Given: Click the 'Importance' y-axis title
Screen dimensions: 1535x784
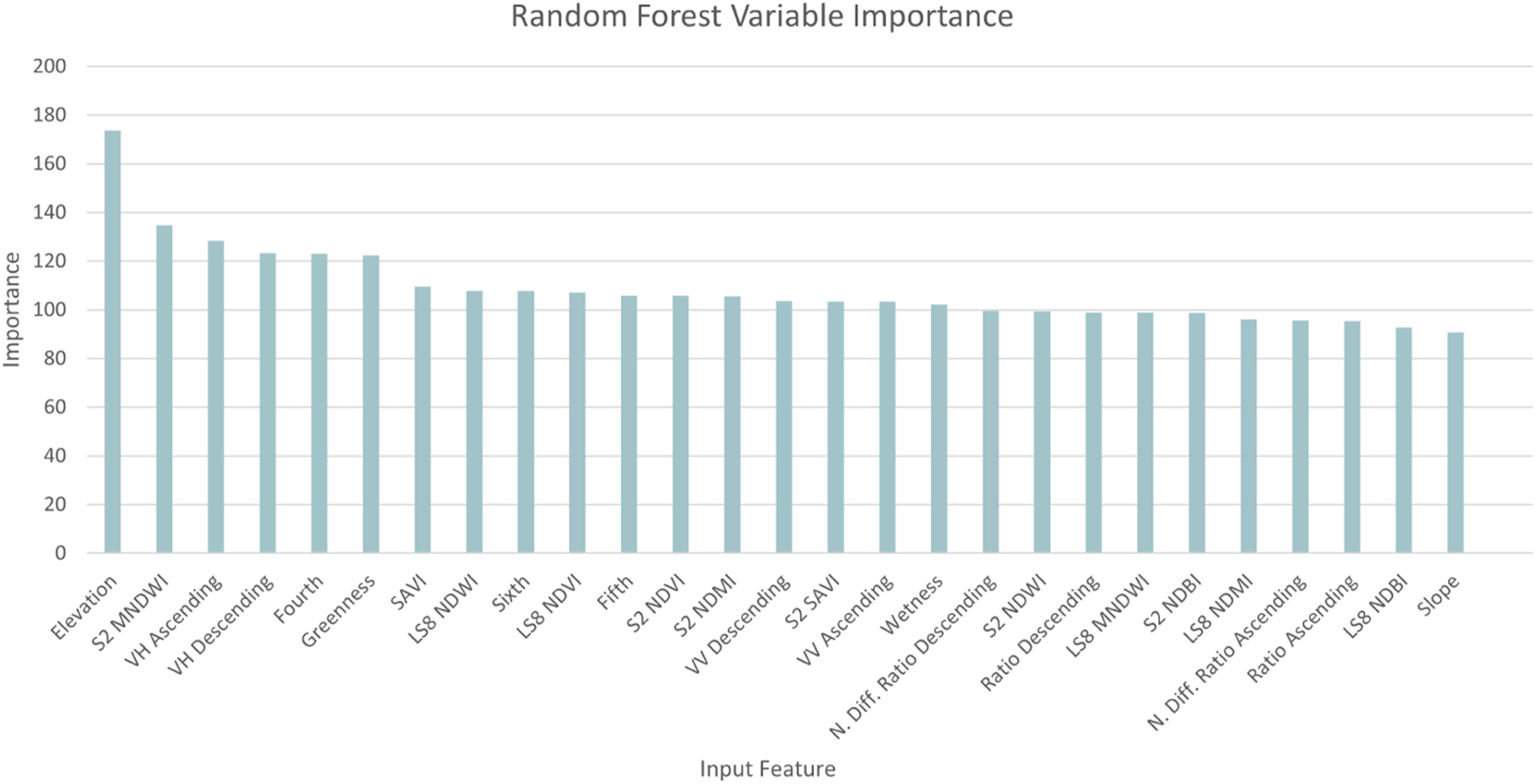Looking at the screenshot, I should pos(12,309).
